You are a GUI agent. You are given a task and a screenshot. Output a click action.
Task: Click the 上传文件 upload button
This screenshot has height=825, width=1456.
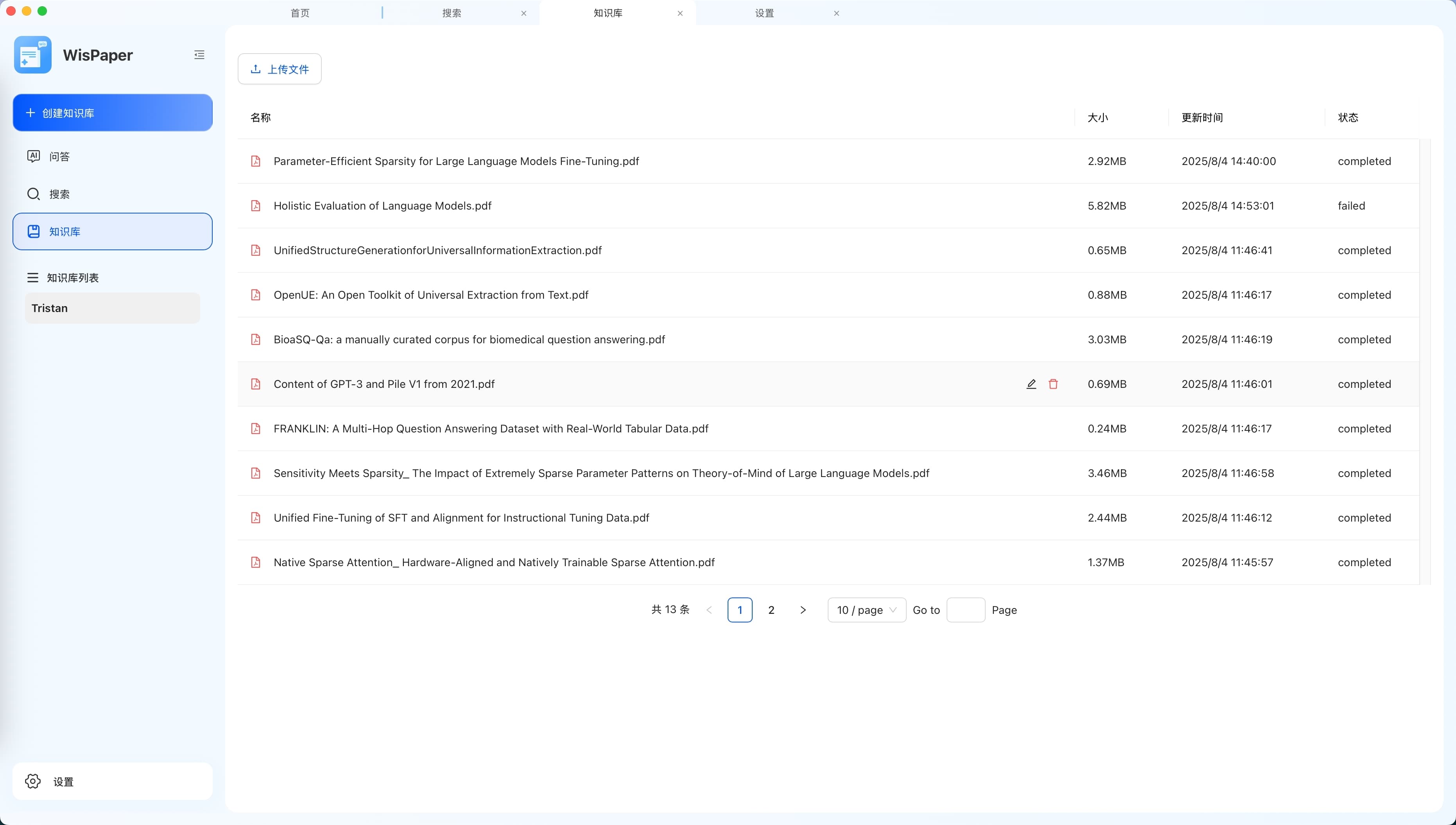click(x=279, y=69)
